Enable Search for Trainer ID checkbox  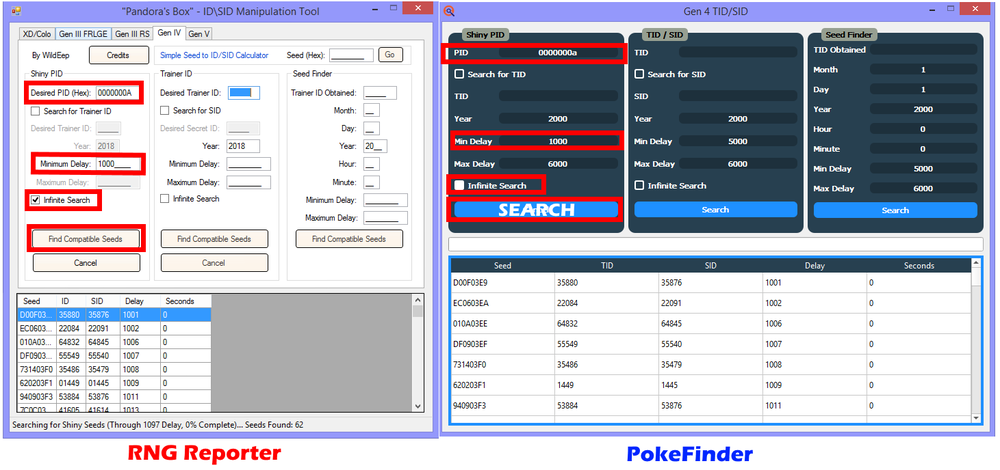36,111
